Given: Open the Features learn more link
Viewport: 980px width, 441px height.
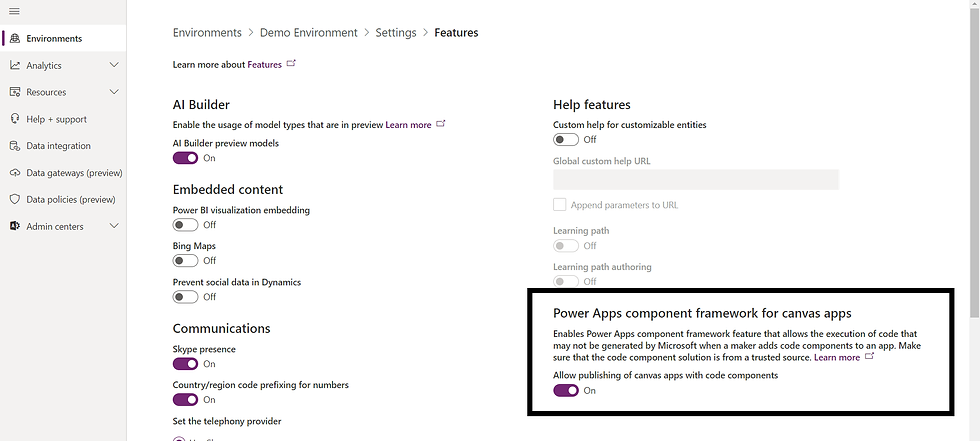Looking at the screenshot, I should [264, 64].
